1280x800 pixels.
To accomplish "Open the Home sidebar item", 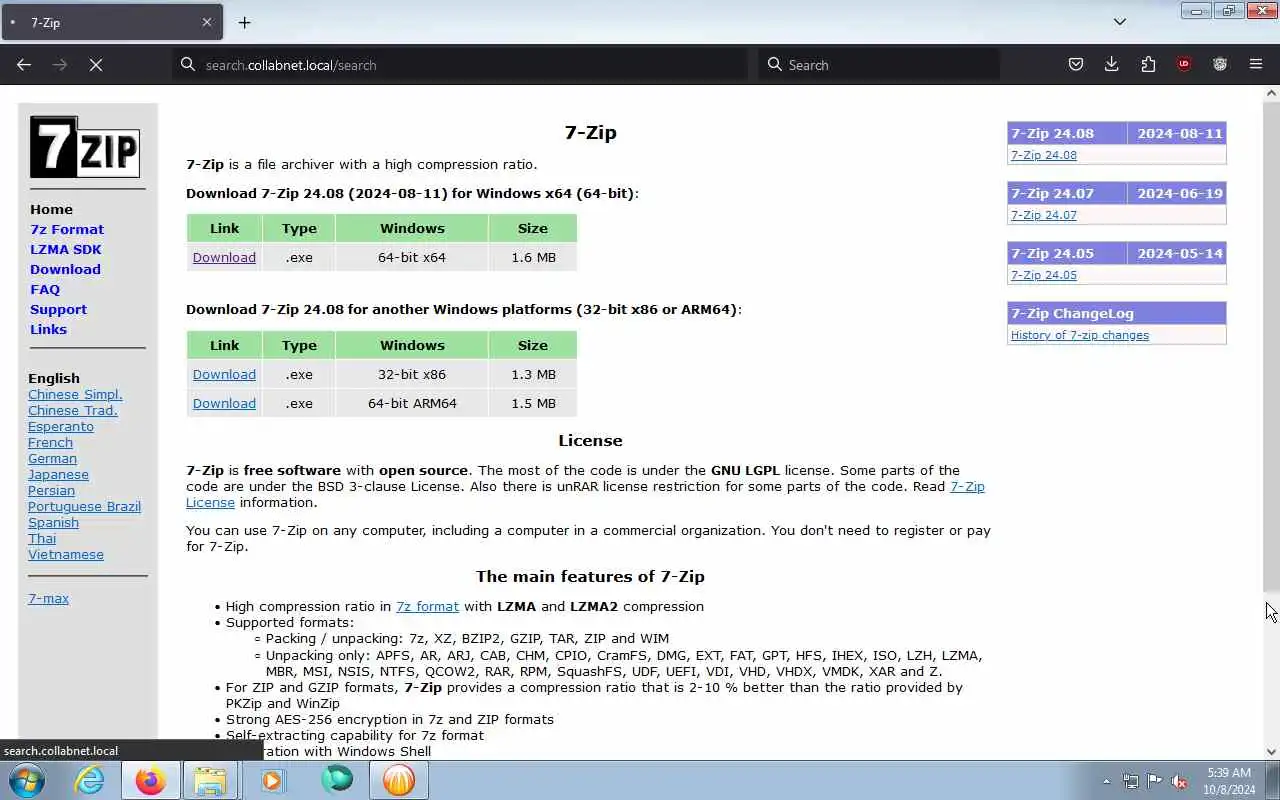I will tap(51, 209).
